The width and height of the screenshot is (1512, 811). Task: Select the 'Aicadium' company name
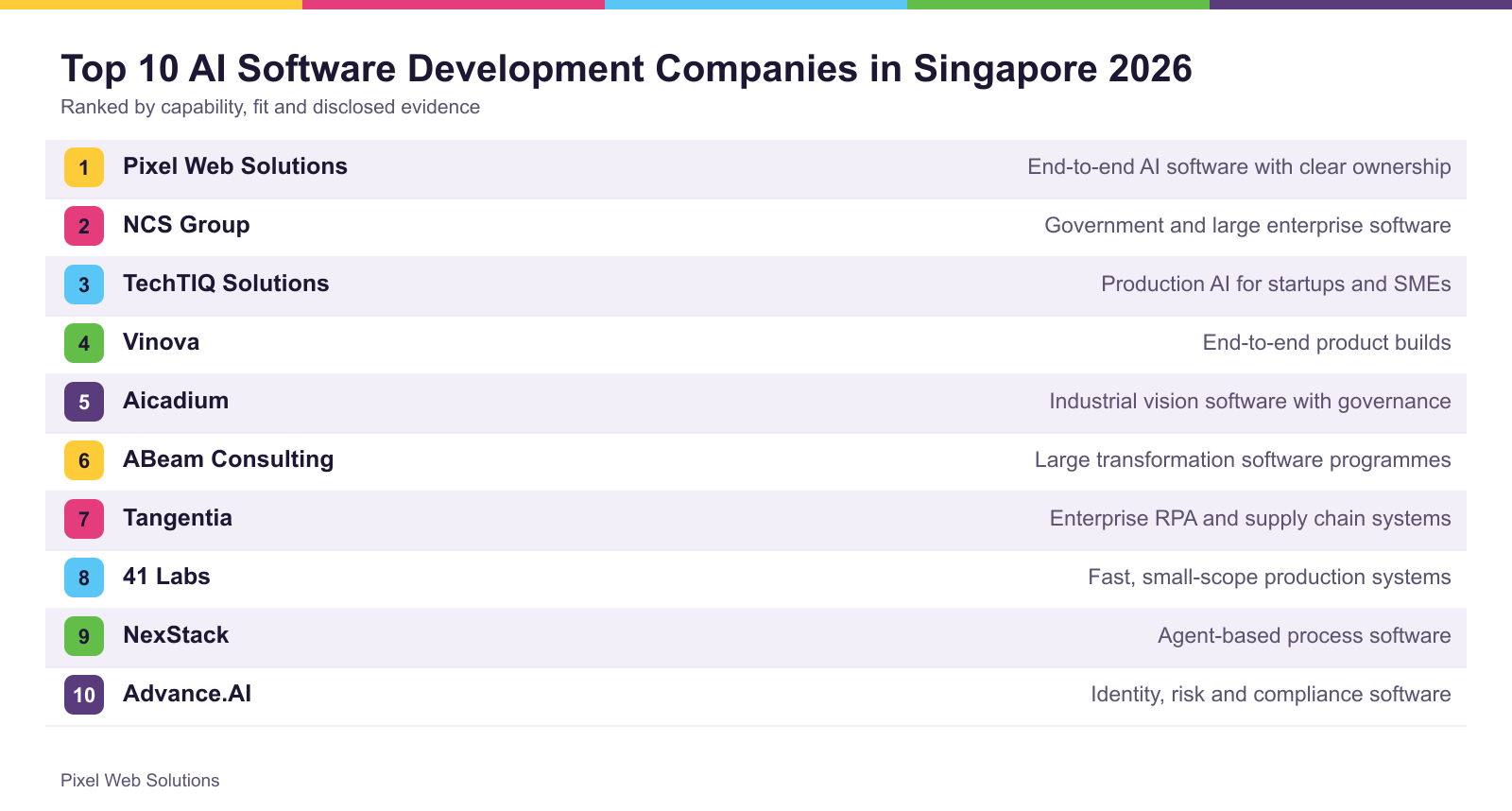(x=176, y=401)
